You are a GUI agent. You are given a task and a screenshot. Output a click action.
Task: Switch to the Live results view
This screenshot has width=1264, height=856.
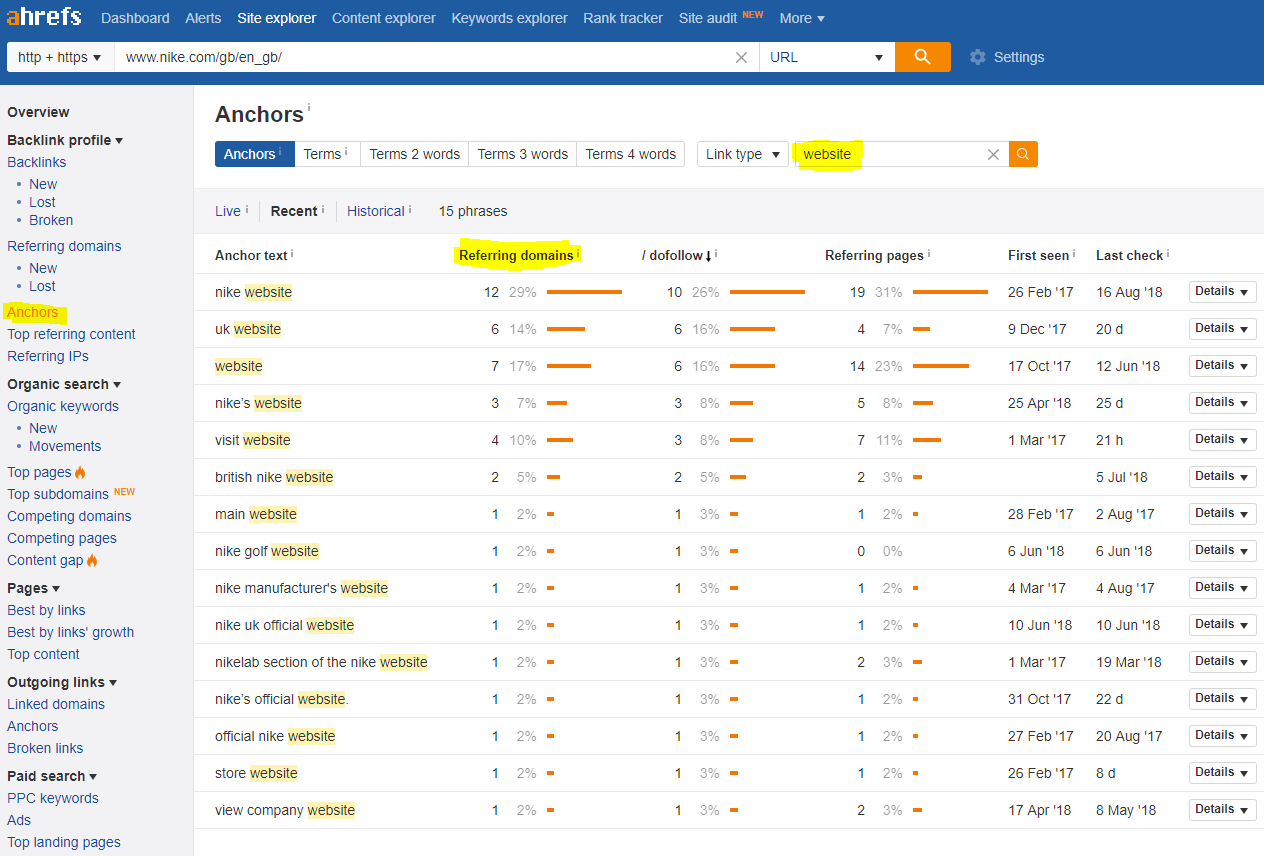(225, 211)
